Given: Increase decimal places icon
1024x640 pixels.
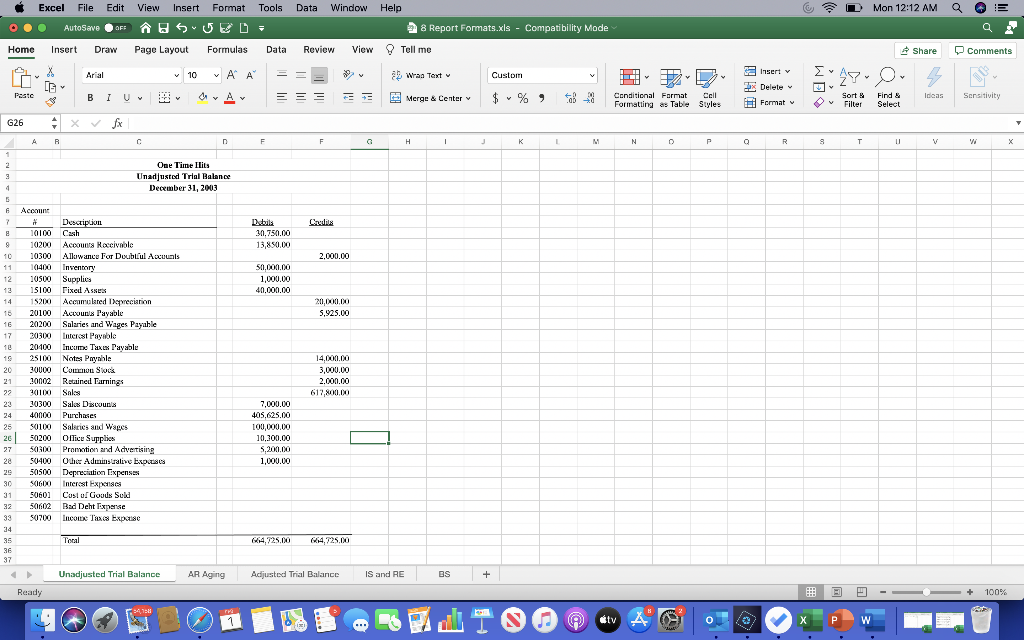Looking at the screenshot, I should (x=570, y=98).
